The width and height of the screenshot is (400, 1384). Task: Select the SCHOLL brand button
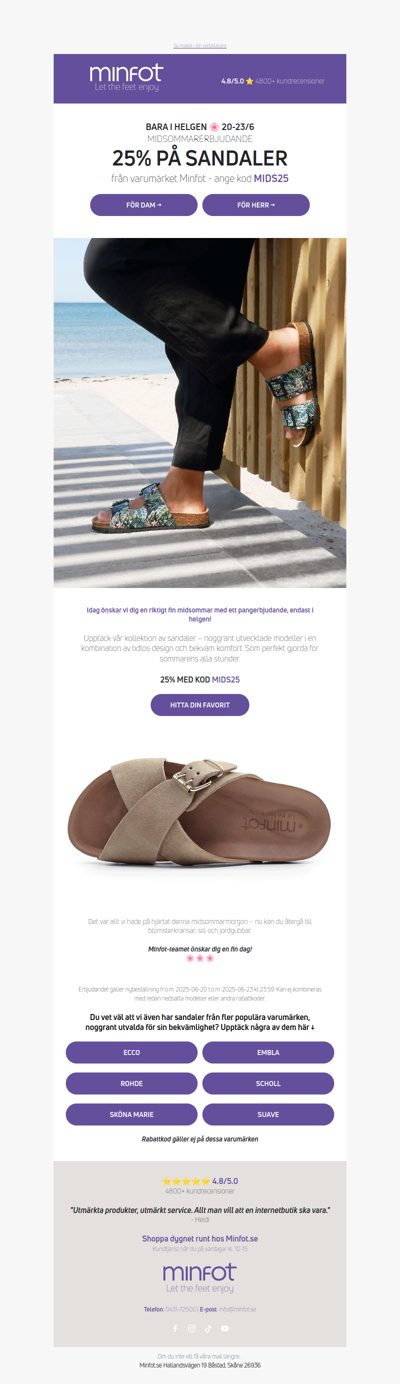click(268, 1083)
